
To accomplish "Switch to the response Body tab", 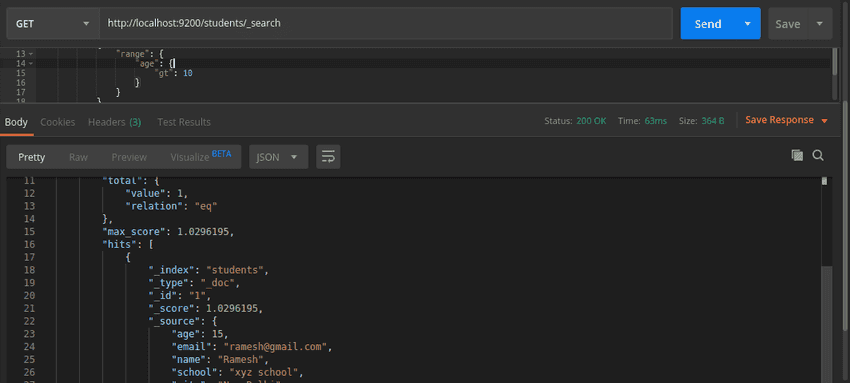I will (x=16, y=122).
